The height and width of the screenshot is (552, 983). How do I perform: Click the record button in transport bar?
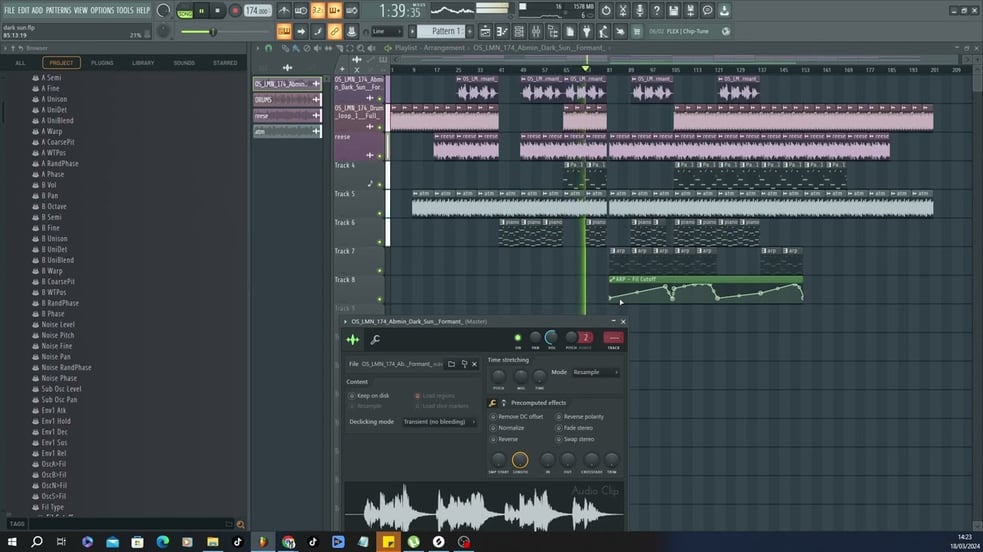pyautogui.click(x=235, y=11)
